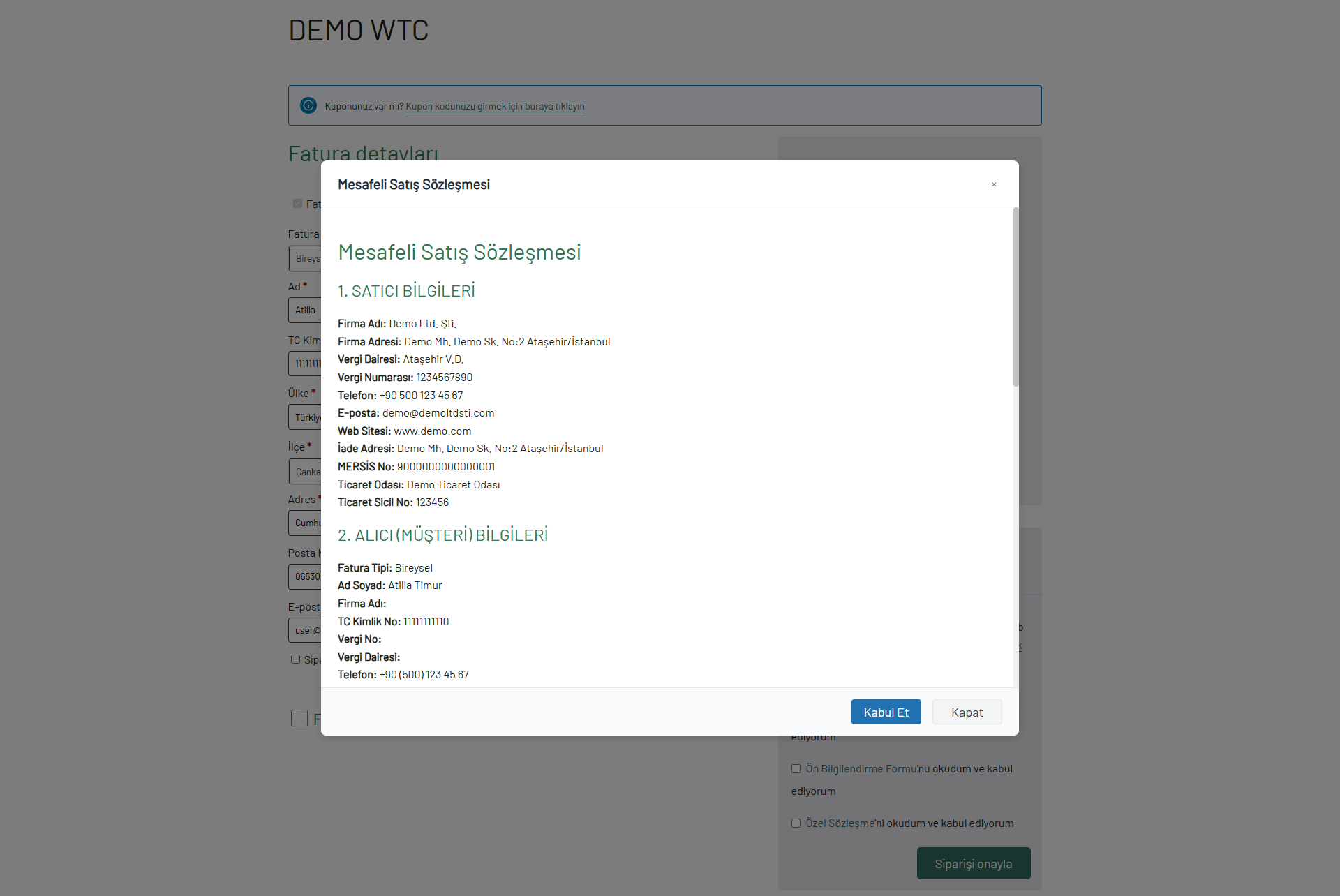Click the Posta kodu input field
This screenshot has height=896, width=1340.
click(306, 576)
